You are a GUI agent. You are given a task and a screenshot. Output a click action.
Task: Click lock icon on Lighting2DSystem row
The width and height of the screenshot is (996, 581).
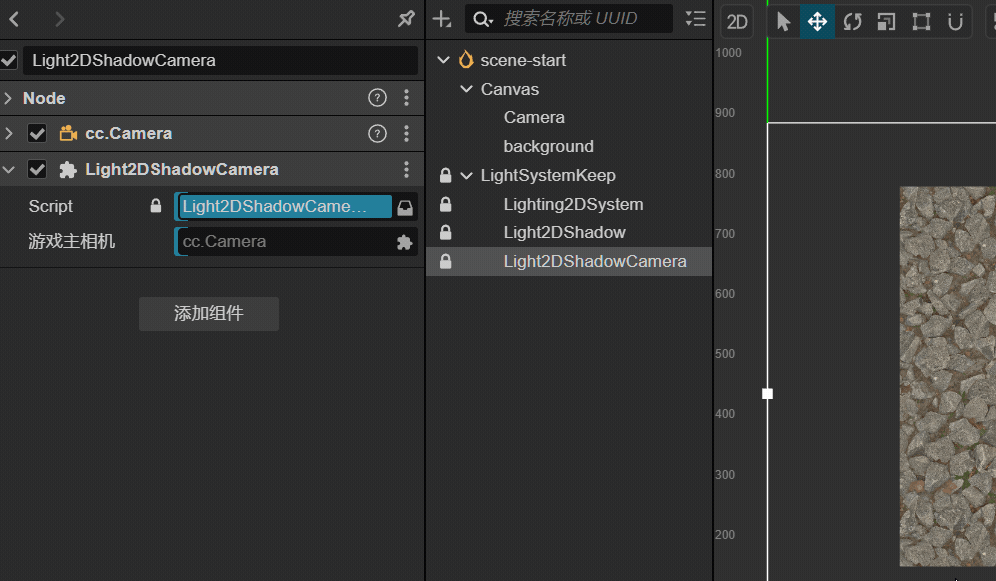click(x=445, y=204)
